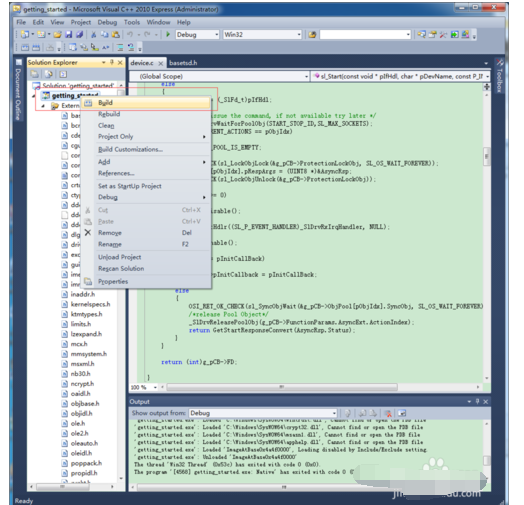The width and height of the screenshot is (524, 505).
Task: Click the Find text input field
Action: point(363,34)
